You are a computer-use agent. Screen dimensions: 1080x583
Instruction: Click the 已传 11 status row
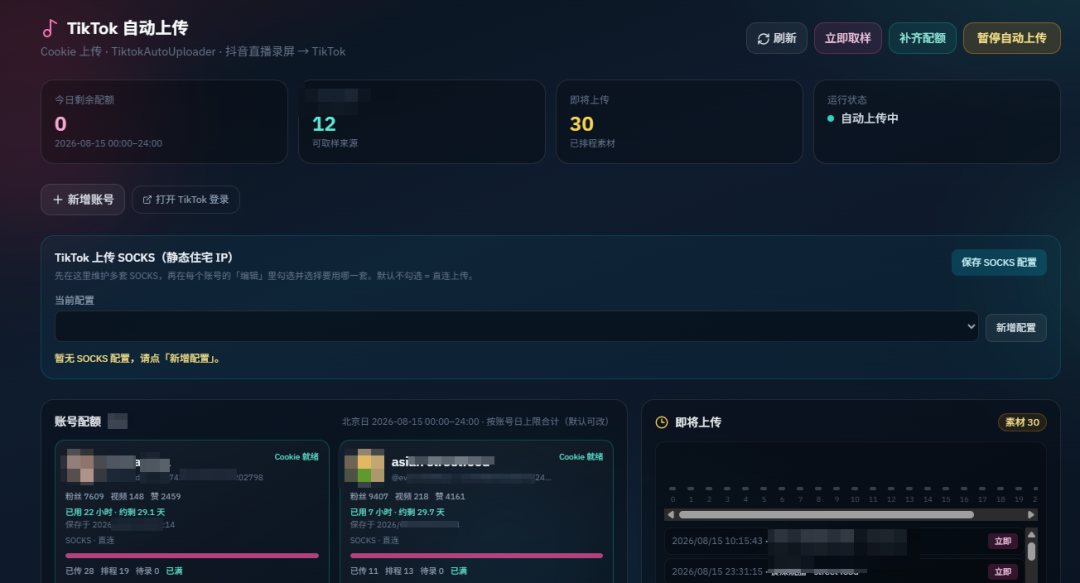coord(408,571)
